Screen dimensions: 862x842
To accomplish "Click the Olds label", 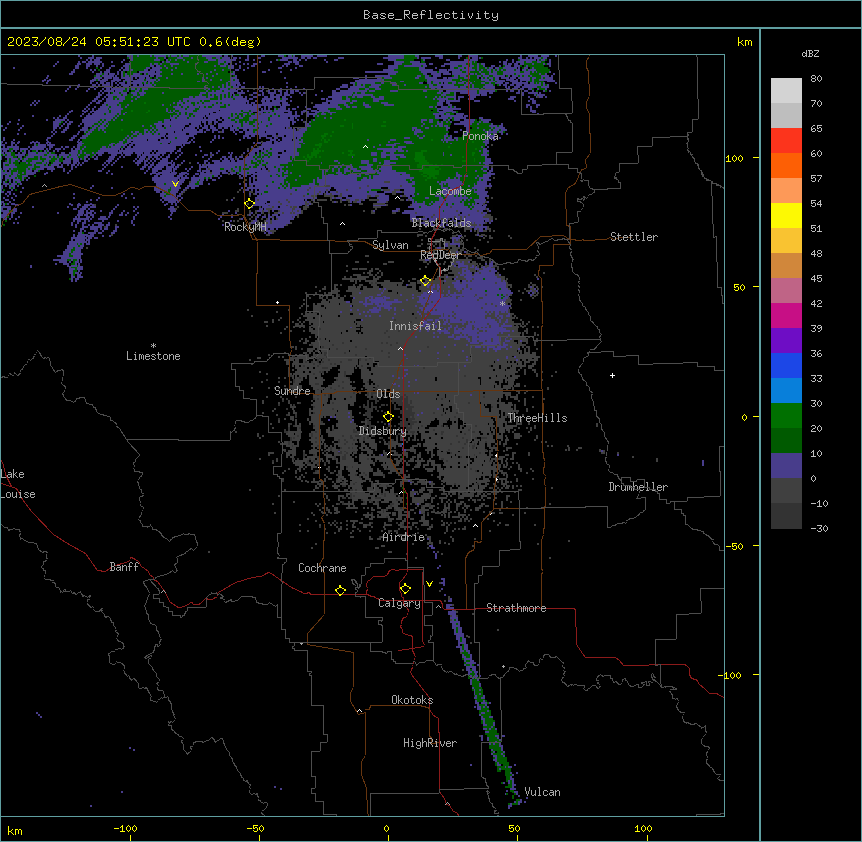I will pyautogui.click(x=388, y=394).
